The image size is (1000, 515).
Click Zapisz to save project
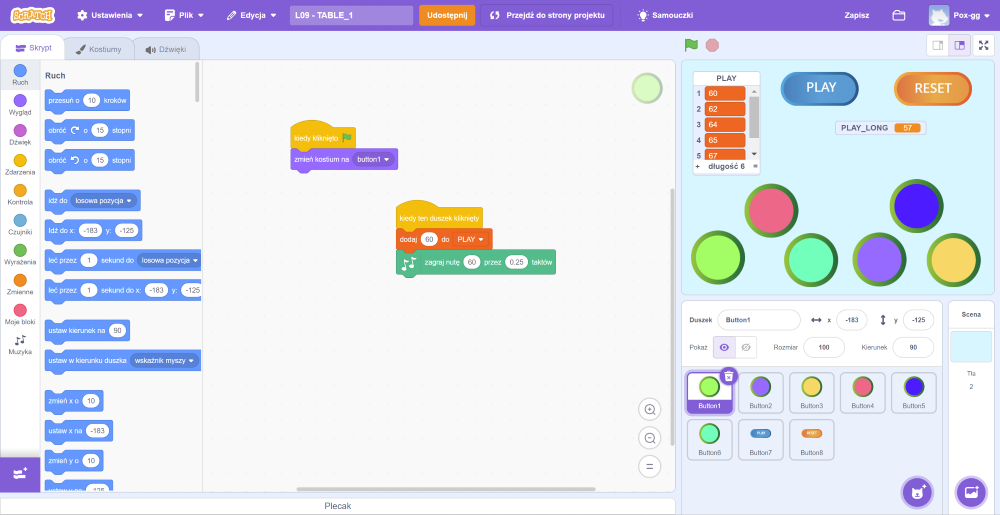coord(857,15)
